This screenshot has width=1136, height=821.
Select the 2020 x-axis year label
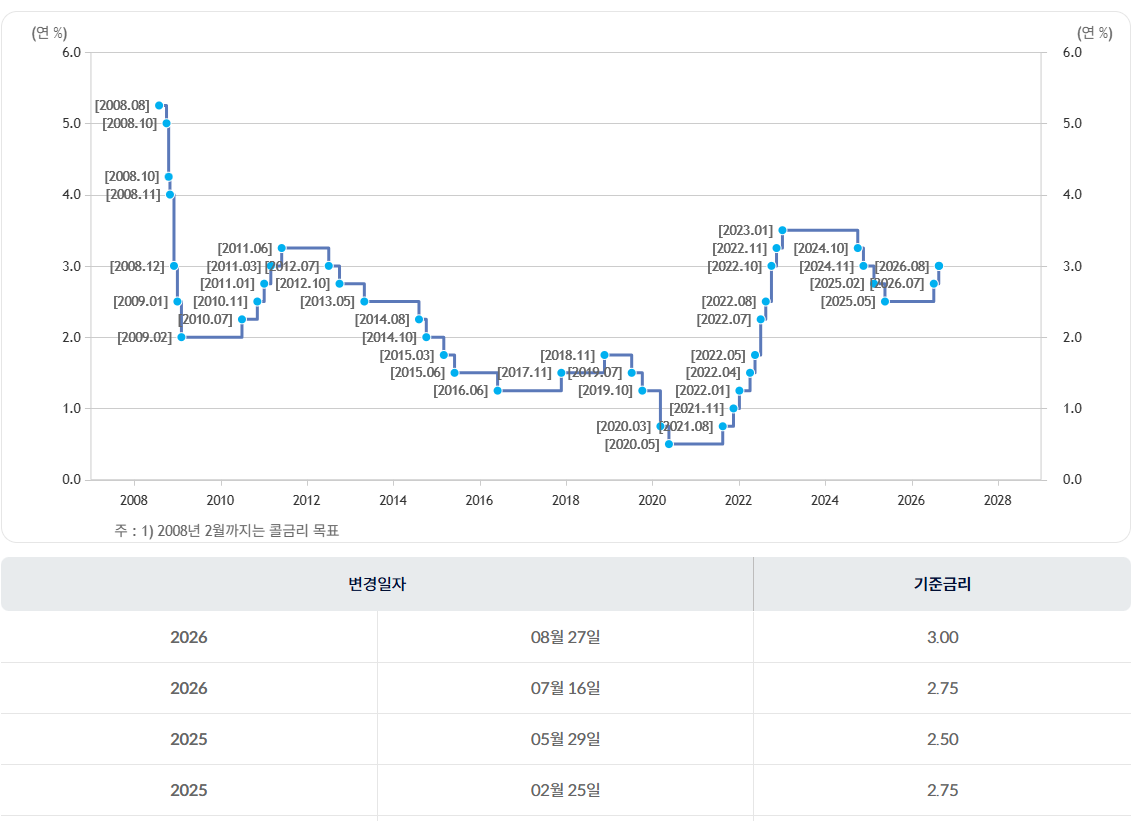tap(652, 500)
